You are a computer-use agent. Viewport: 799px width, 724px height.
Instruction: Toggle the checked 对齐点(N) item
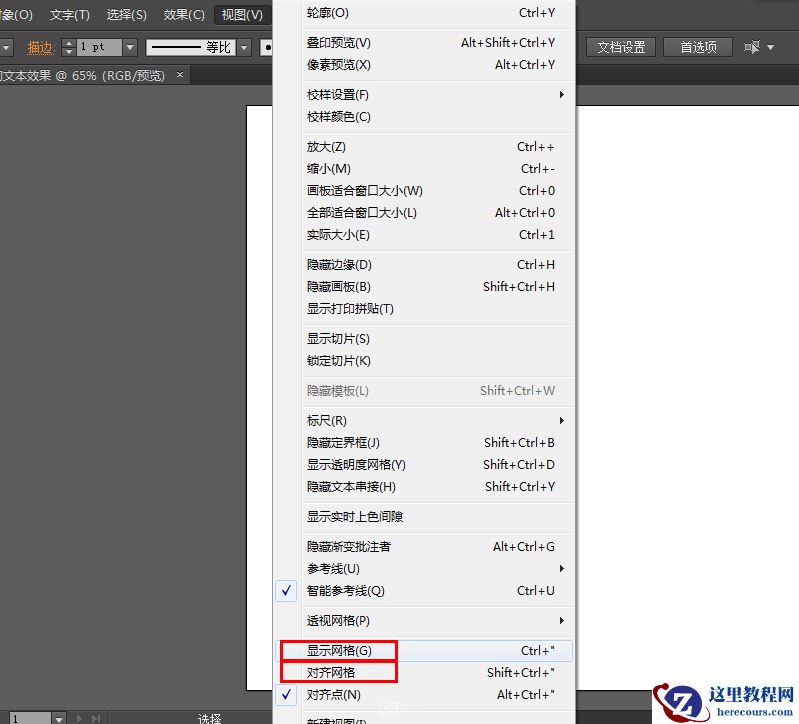pyautogui.click(x=424, y=694)
